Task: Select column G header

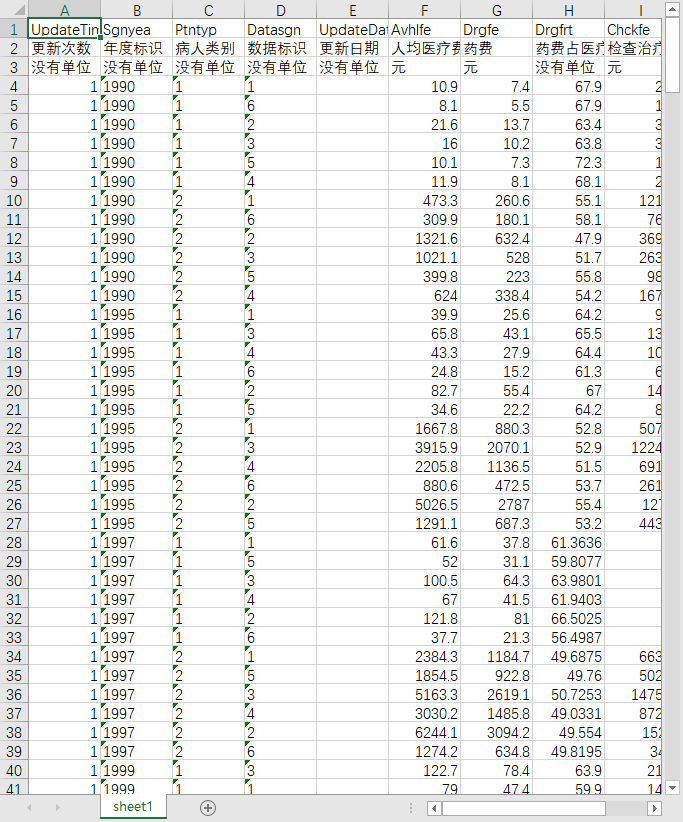Action: tap(496, 10)
